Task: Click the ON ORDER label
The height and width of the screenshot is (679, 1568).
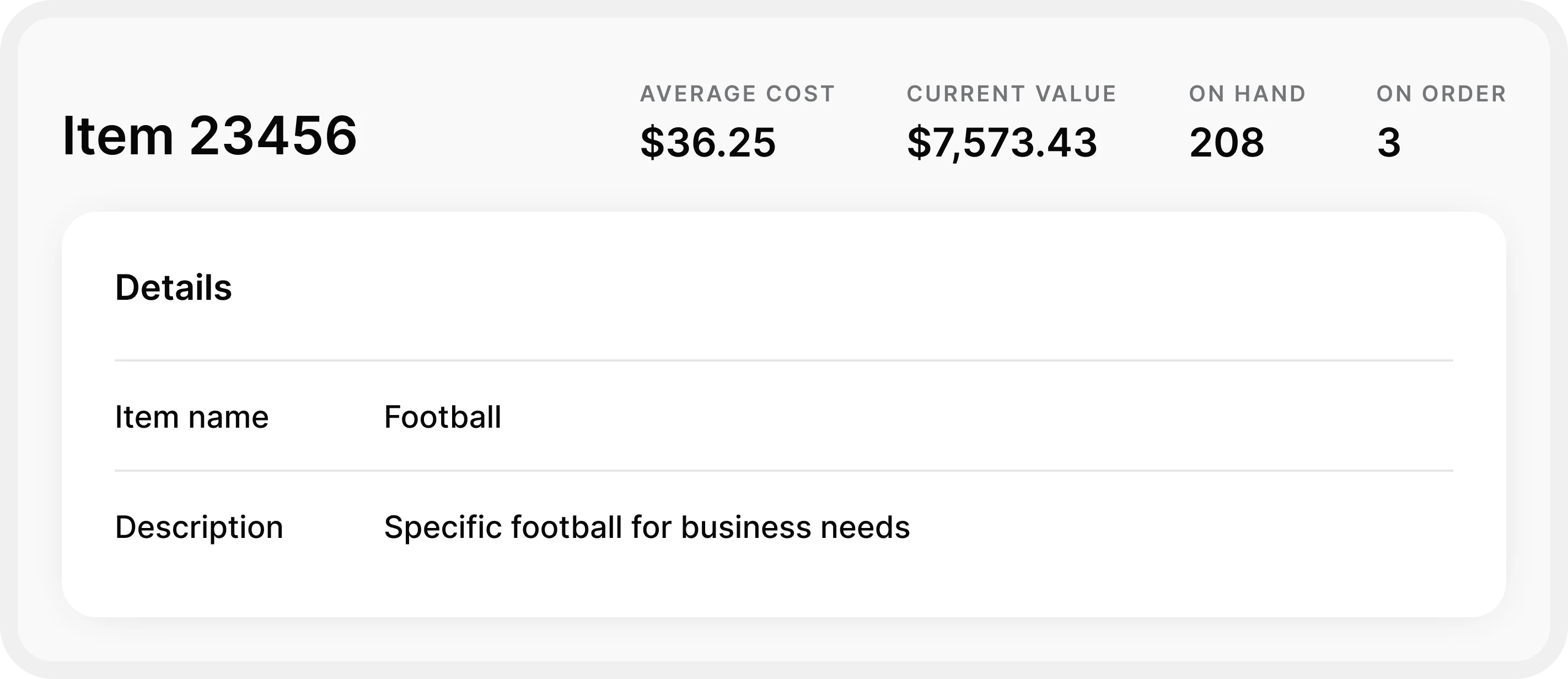Action: 1441,94
